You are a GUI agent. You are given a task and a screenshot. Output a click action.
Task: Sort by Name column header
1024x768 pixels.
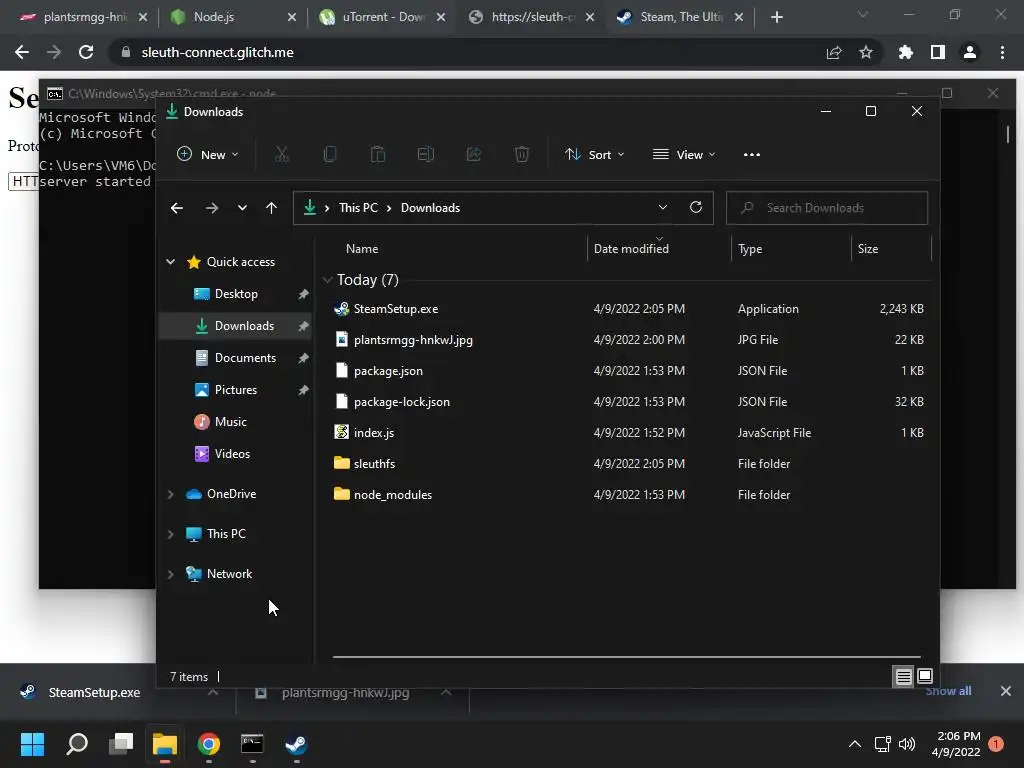coord(362,249)
